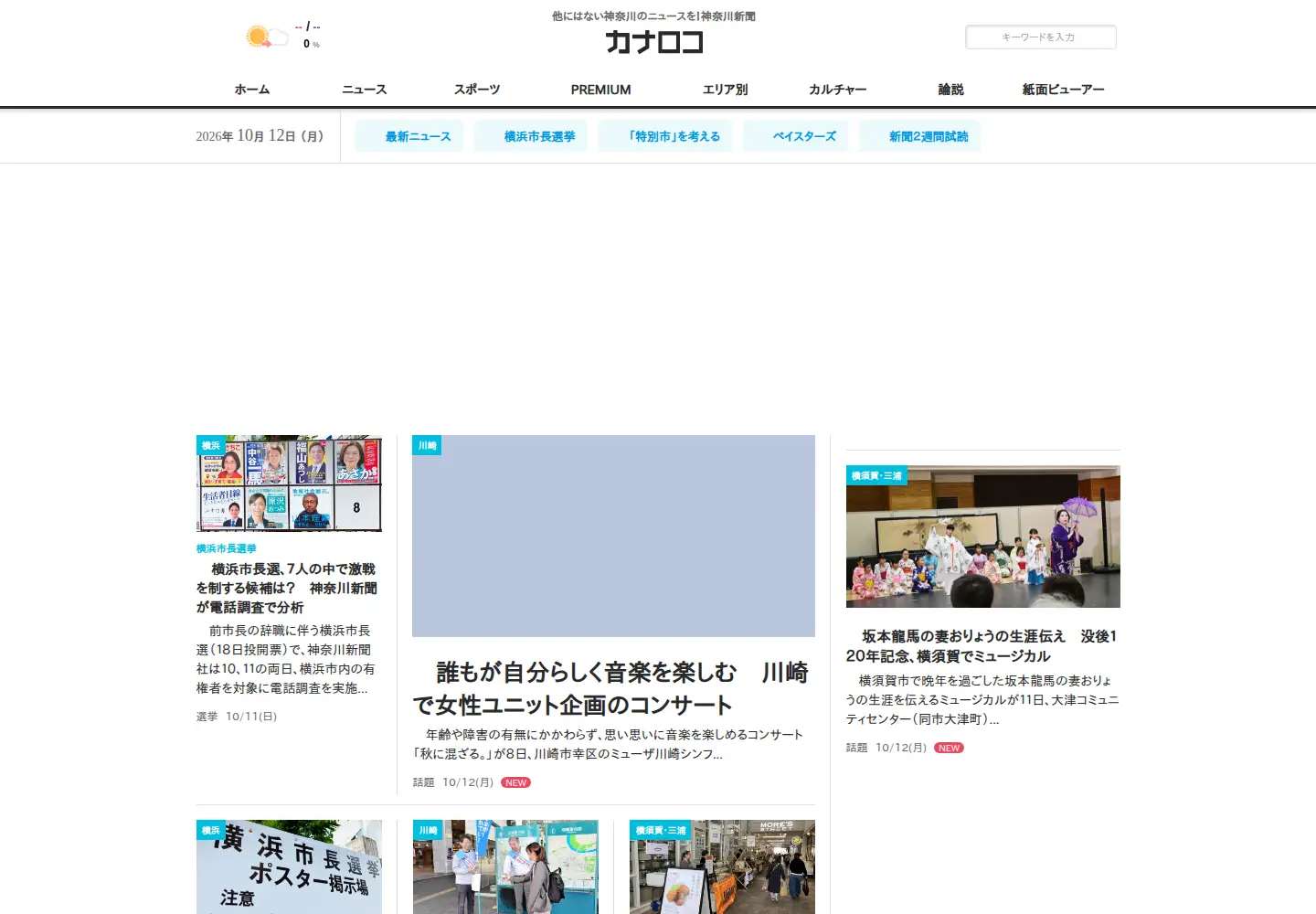
Task: Focus the keyword search input field
Action: (1041, 37)
